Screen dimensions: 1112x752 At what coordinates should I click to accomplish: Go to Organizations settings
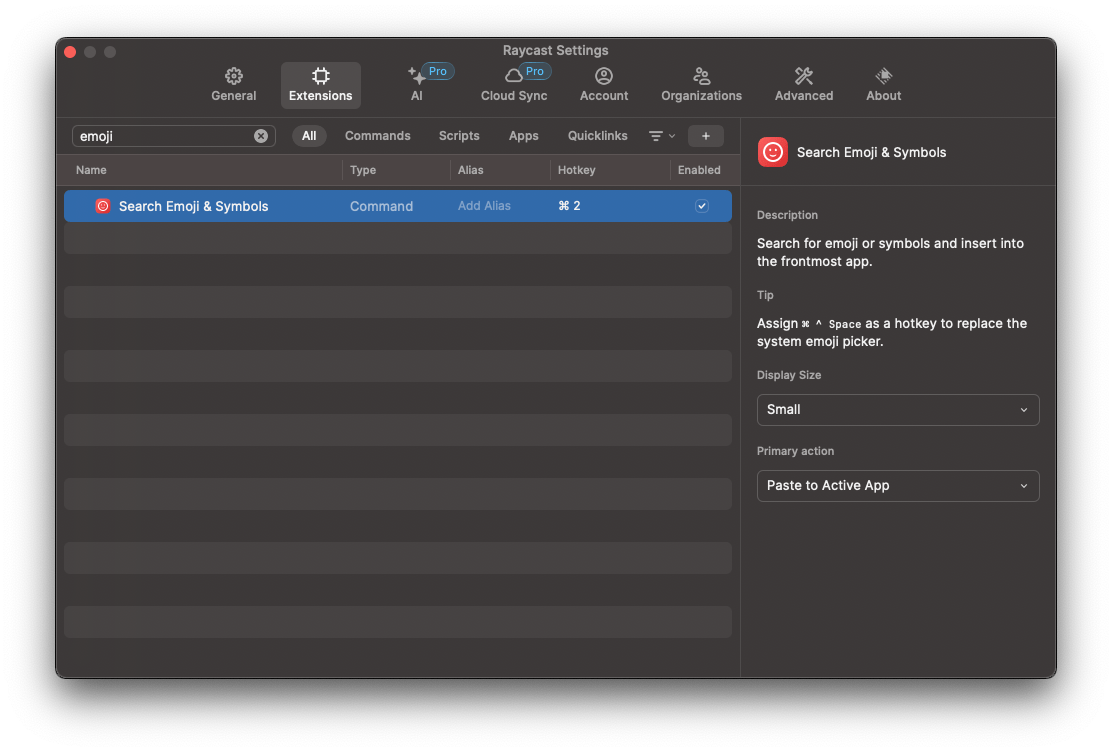coord(701,85)
